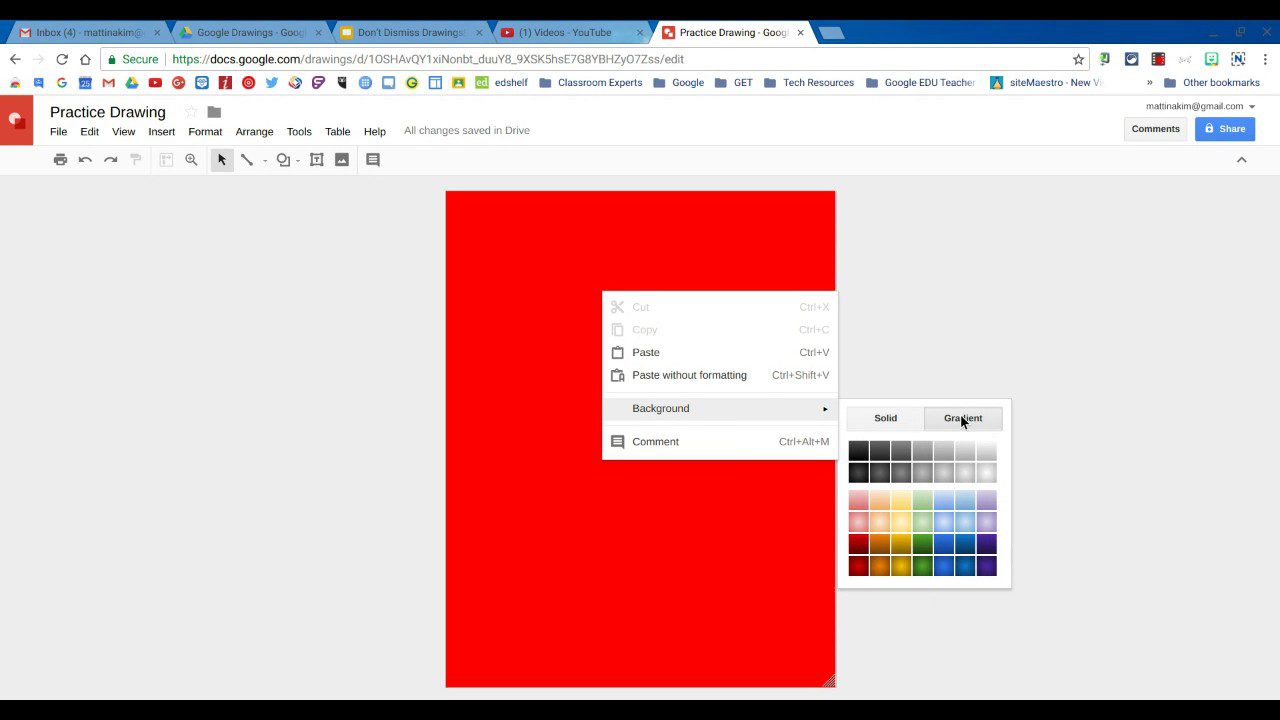Open the Classroom Experts bookmark folder

tap(591, 83)
